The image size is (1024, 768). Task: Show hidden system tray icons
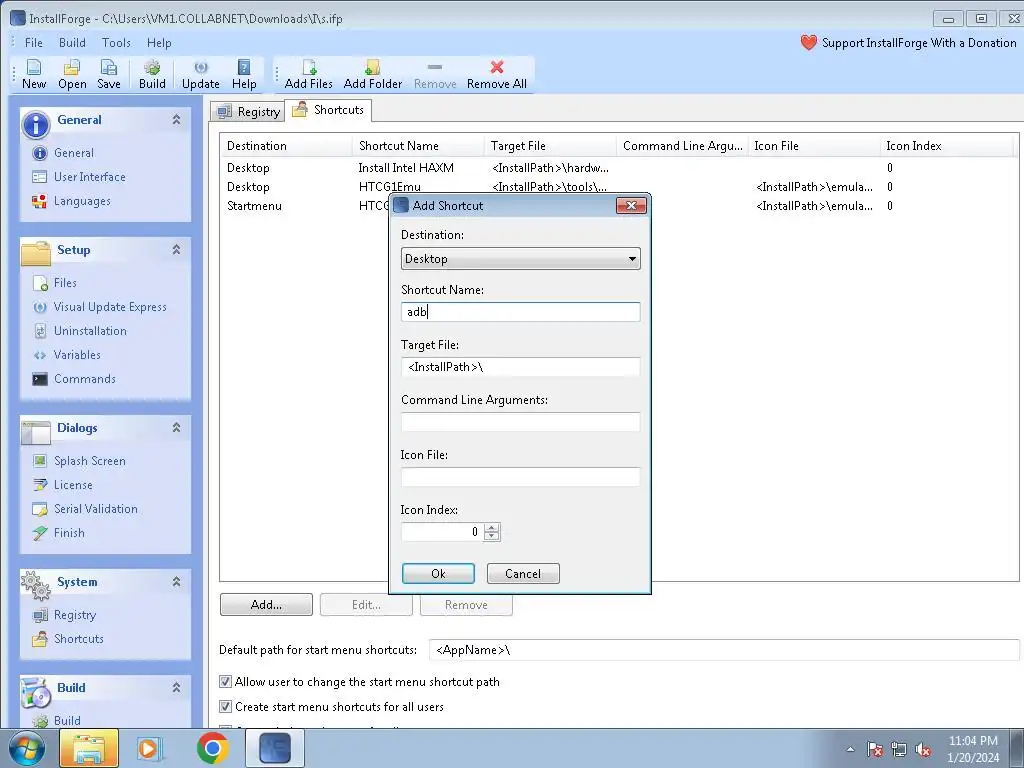850,749
